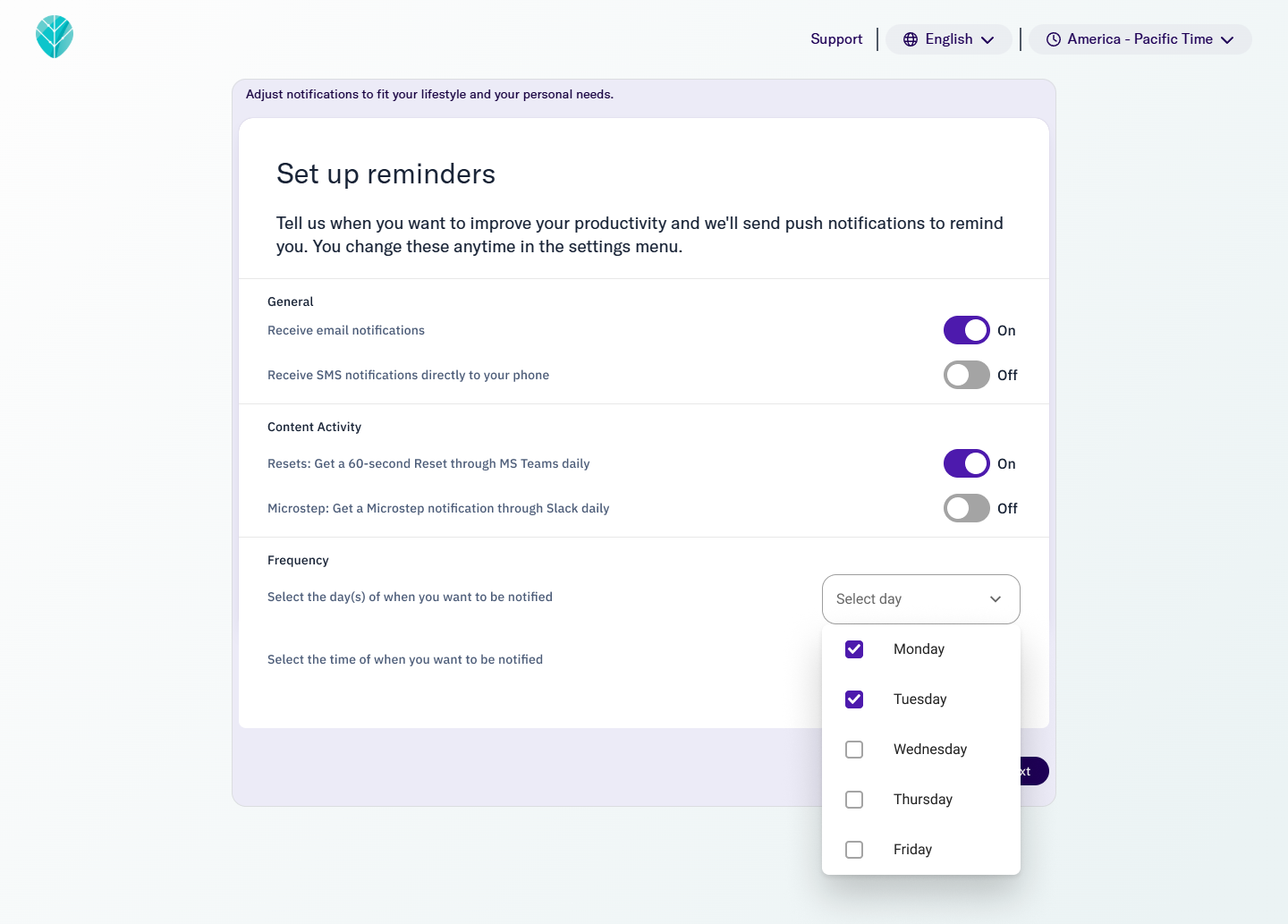Turn on Microstep notifications through Slack
1288x924 pixels.
pyautogui.click(x=966, y=508)
